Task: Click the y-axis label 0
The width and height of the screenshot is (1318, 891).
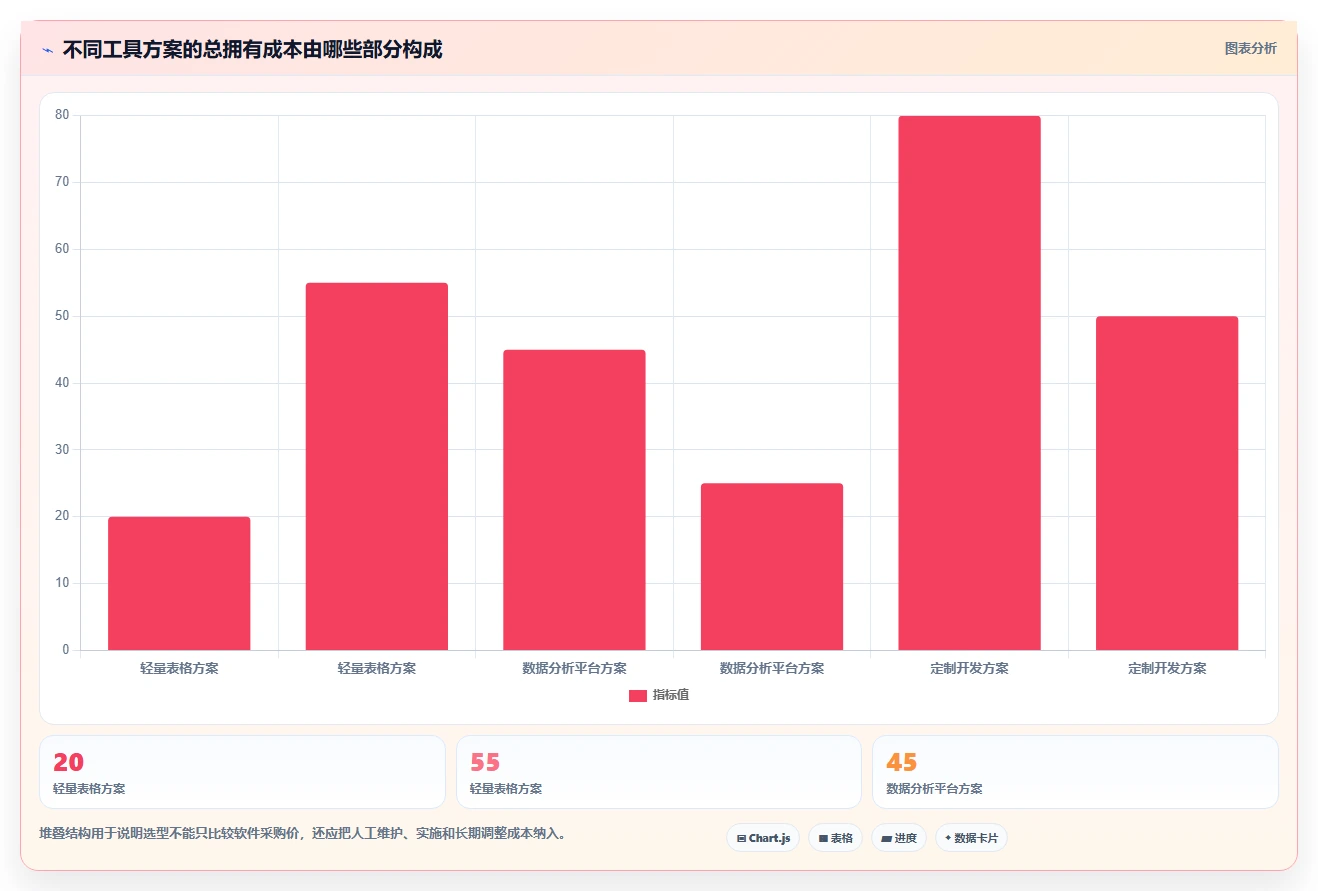Action: pos(66,650)
